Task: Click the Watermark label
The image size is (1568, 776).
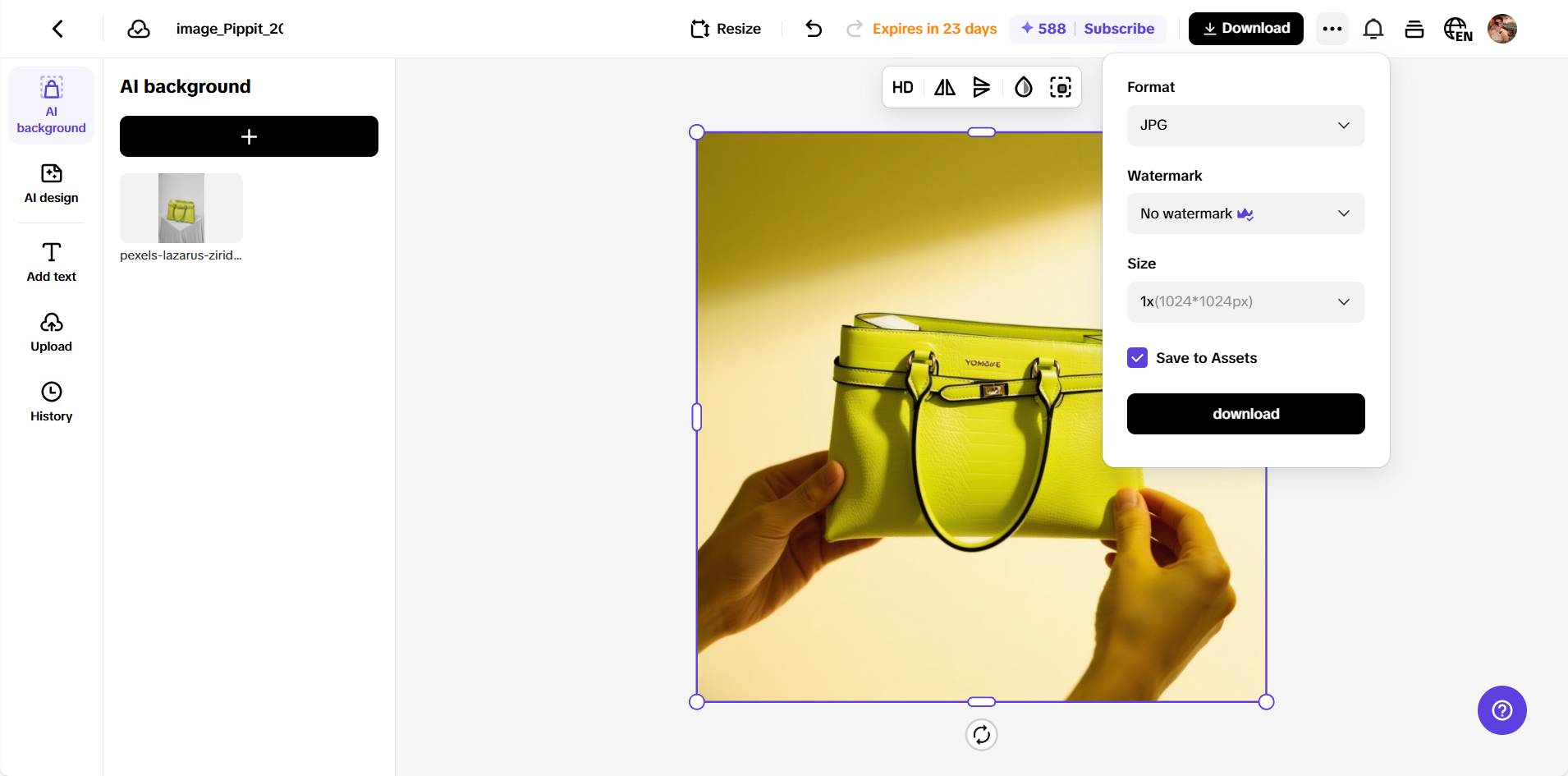Action: (1165, 176)
